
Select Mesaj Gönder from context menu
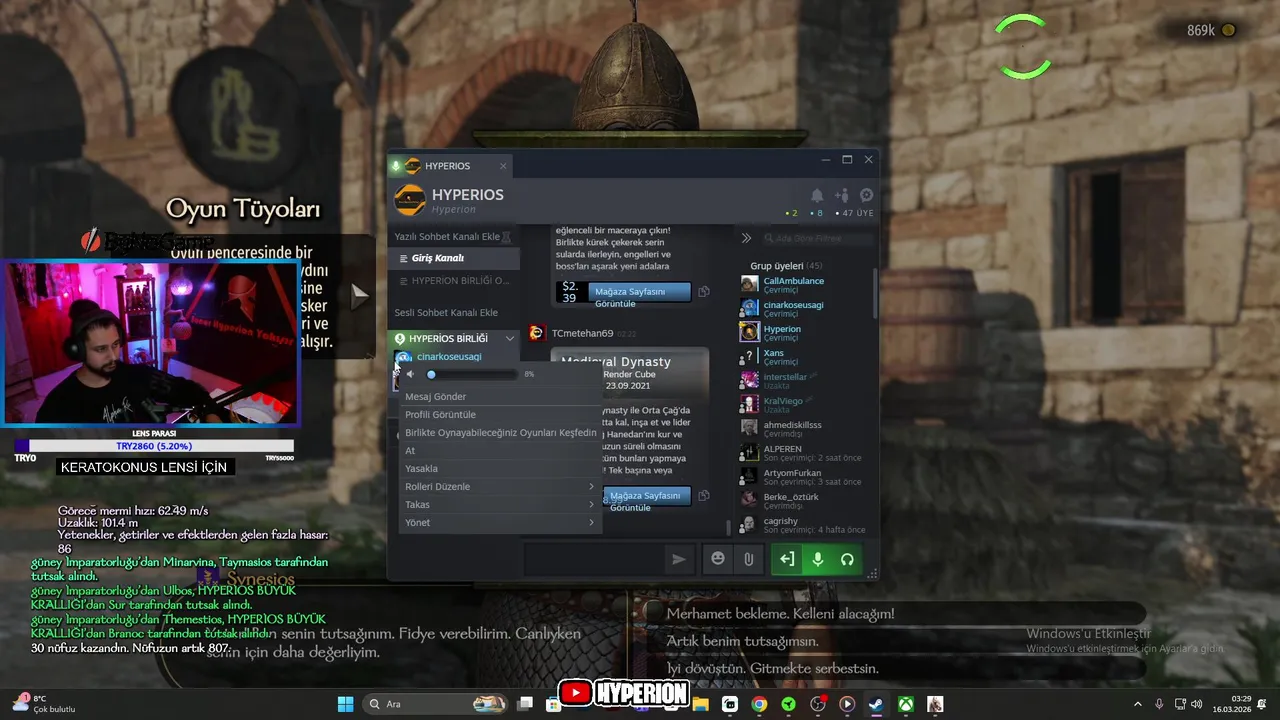coord(500,397)
